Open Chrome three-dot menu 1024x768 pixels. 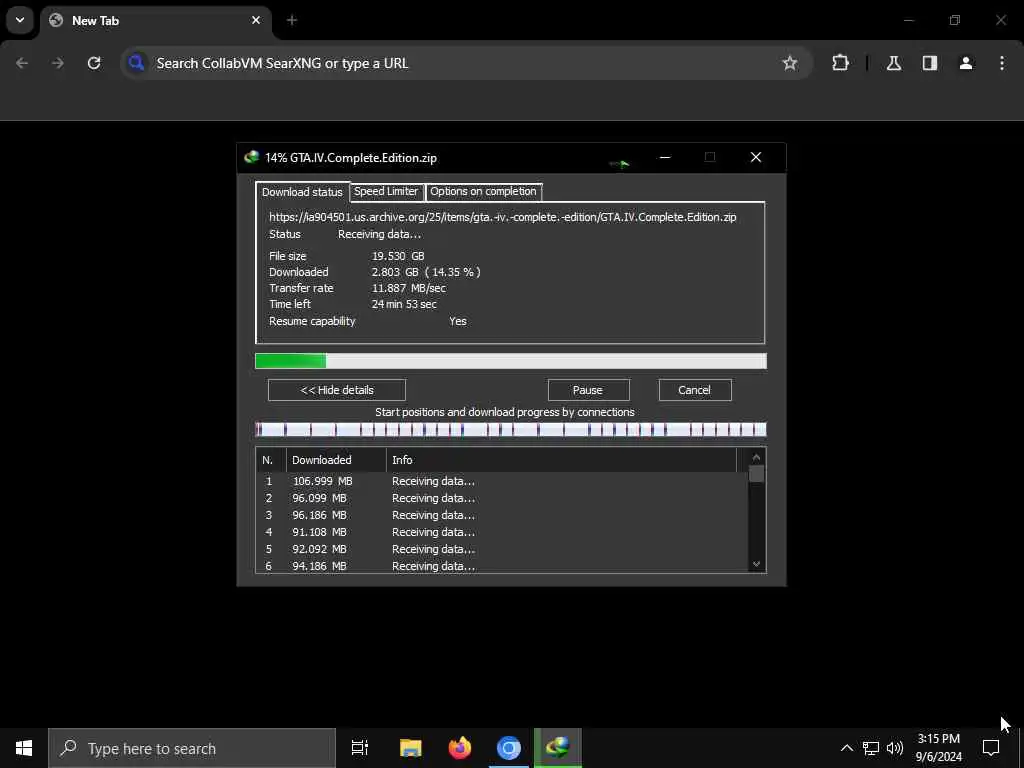[x=1002, y=63]
